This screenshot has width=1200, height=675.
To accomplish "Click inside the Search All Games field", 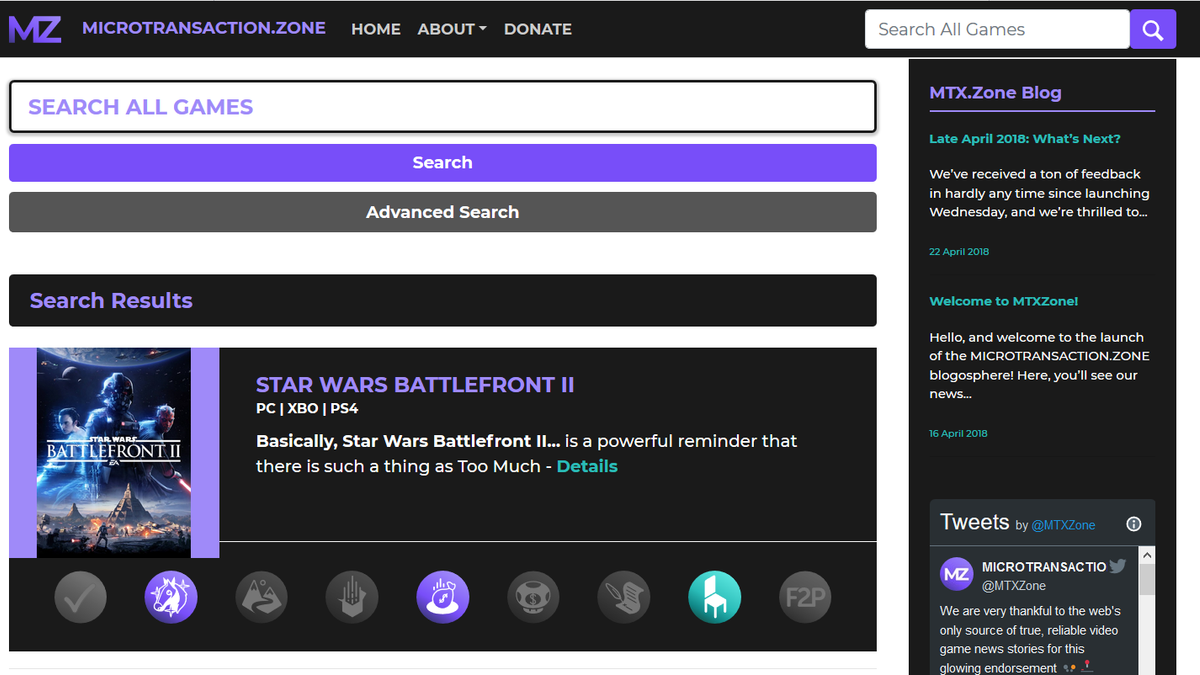I will pyautogui.click(x=996, y=29).
